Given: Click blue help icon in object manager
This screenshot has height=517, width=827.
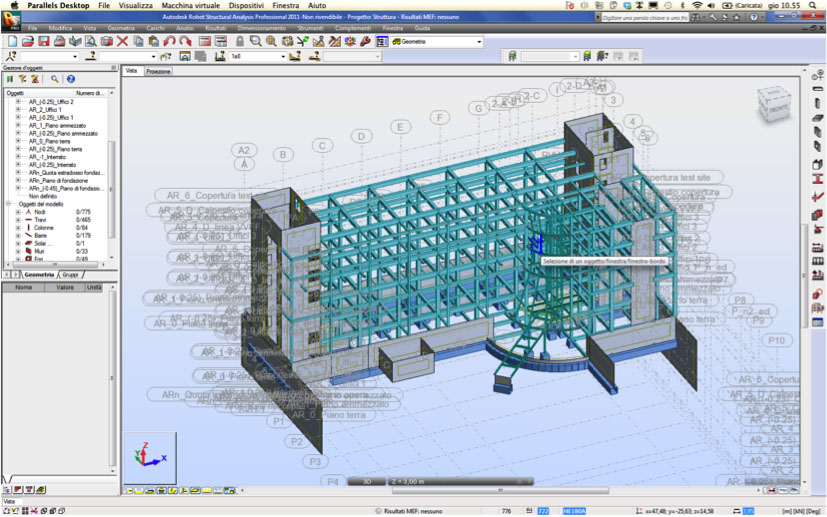Looking at the screenshot, I should coord(71,79).
